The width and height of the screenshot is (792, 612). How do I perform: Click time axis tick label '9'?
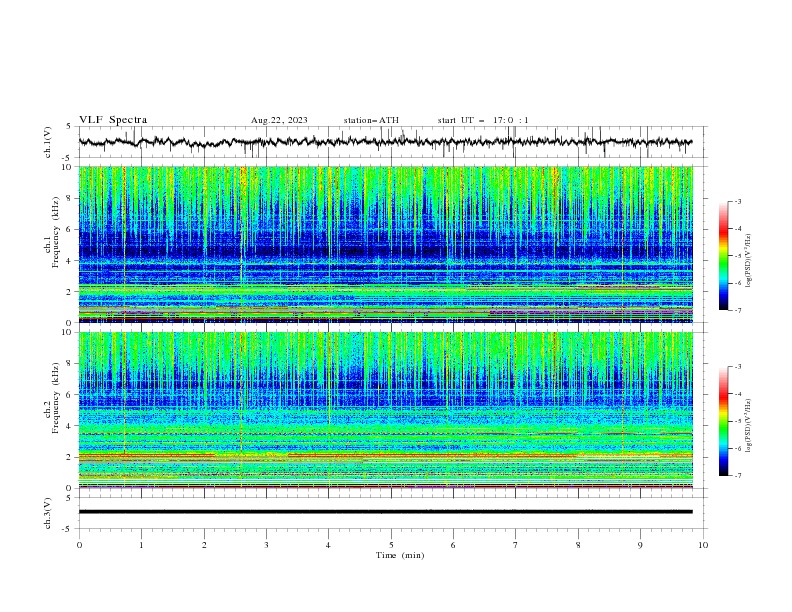(640, 545)
